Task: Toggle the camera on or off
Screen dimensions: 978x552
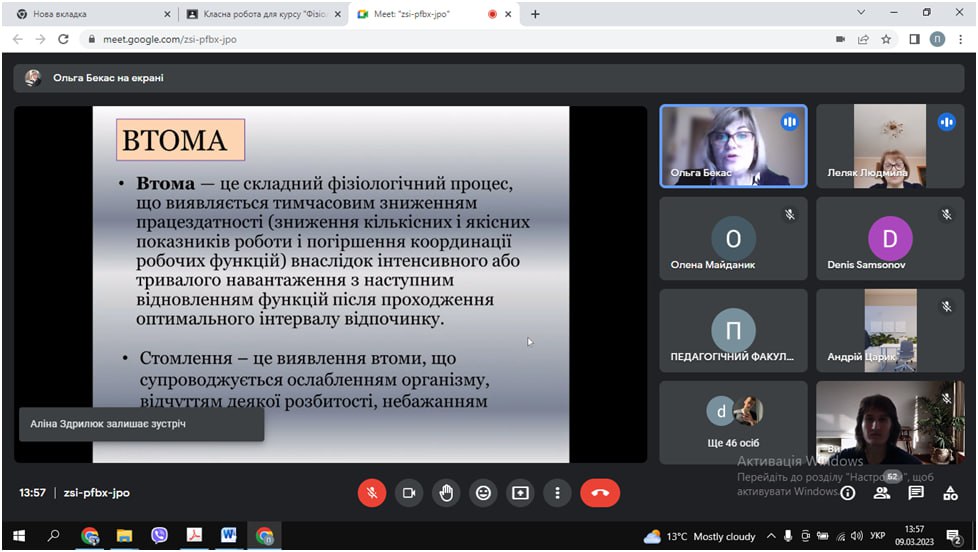Action: click(x=409, y=493)
